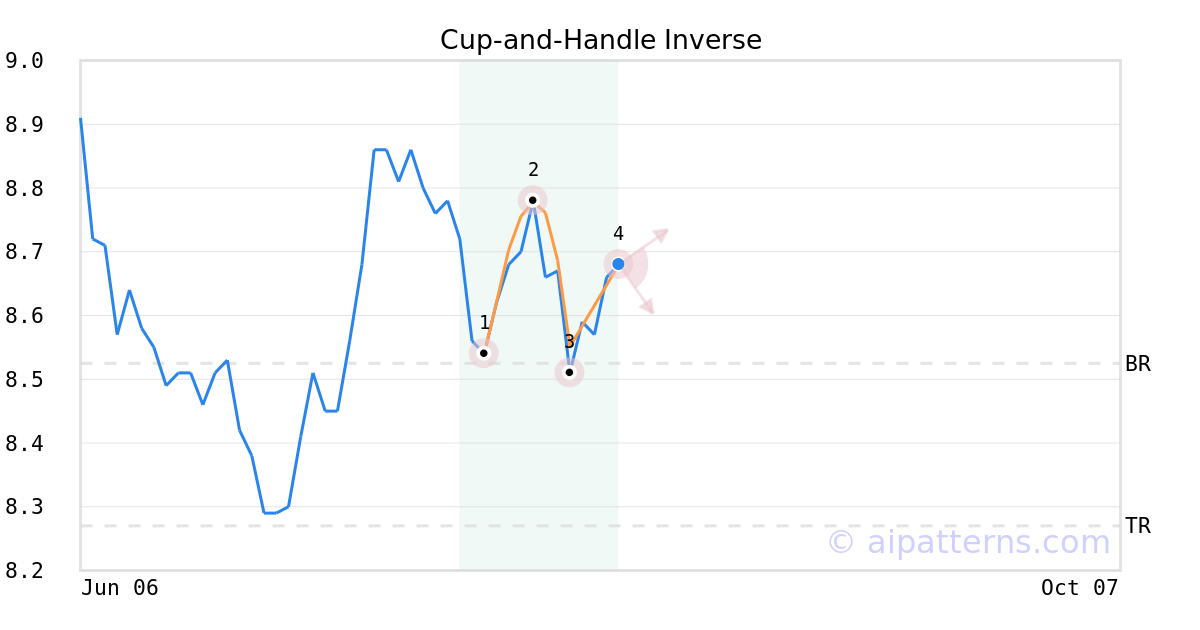The width and height of the screenshot is (1200, 630).
Task: Click the 8.7 y-axis price label
Action: 24,252
